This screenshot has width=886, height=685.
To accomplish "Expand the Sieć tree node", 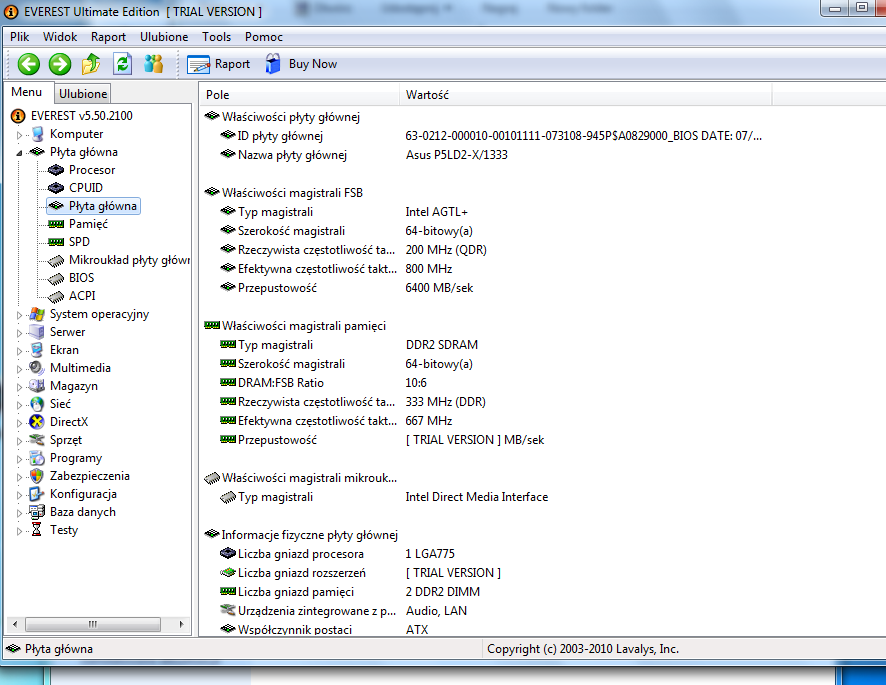I will tap(19, 405).
